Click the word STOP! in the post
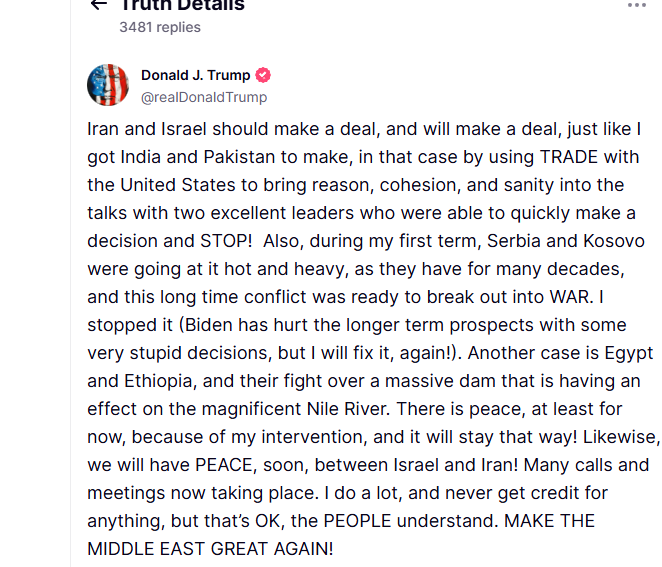The image size is (662, 567). point(226,241)
